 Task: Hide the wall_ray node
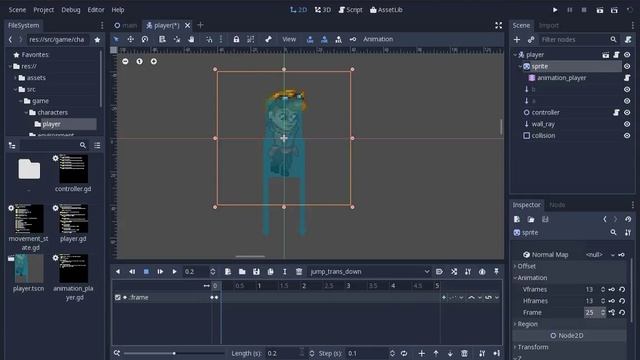[x=627, y=124]
